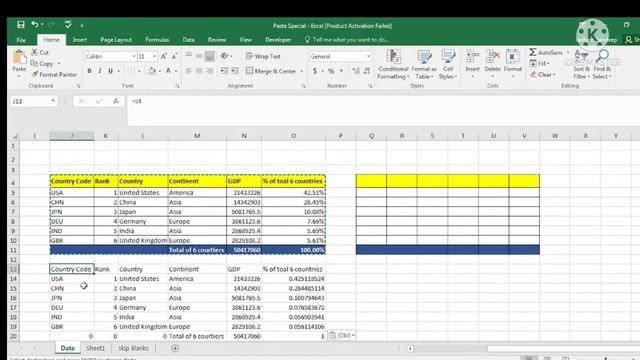The height and width of the screenshot is (360, 640).
Task: Open the Sheet1 worksheet tab
Action: pyautogui.click(x=96, y=348)
